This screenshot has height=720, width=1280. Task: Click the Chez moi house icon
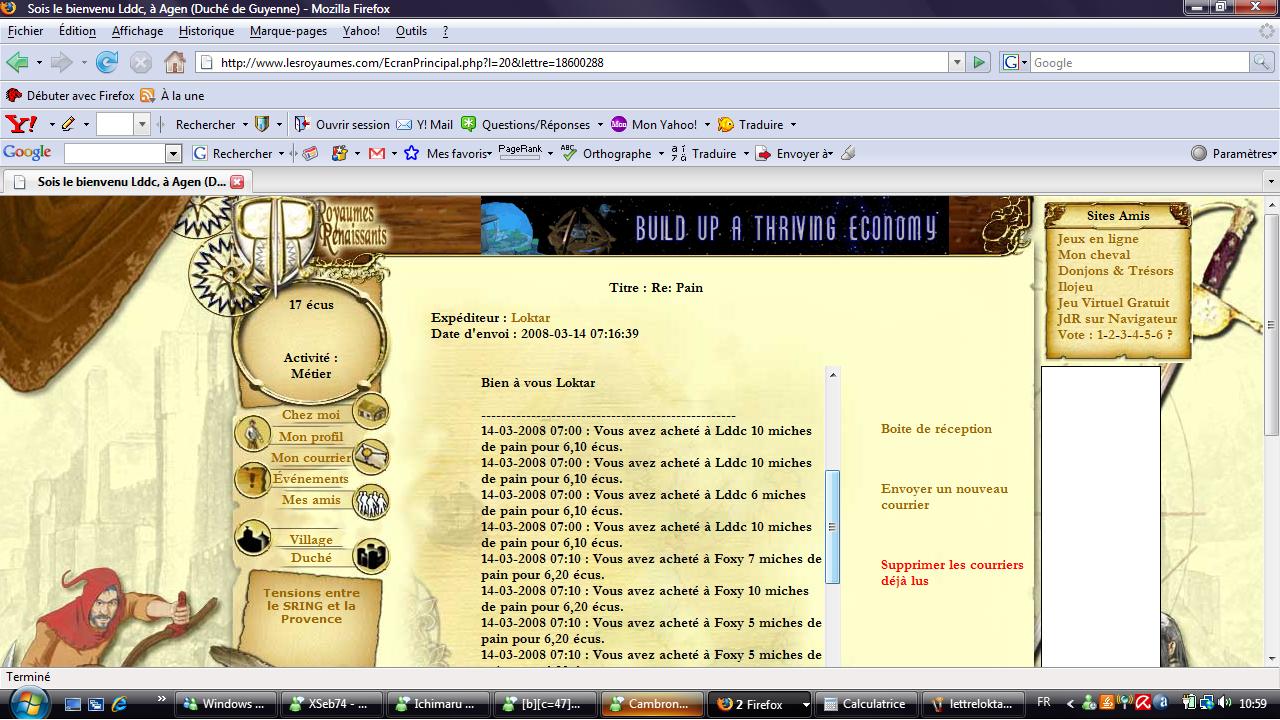pyautogui.click(x=371, y=410)
